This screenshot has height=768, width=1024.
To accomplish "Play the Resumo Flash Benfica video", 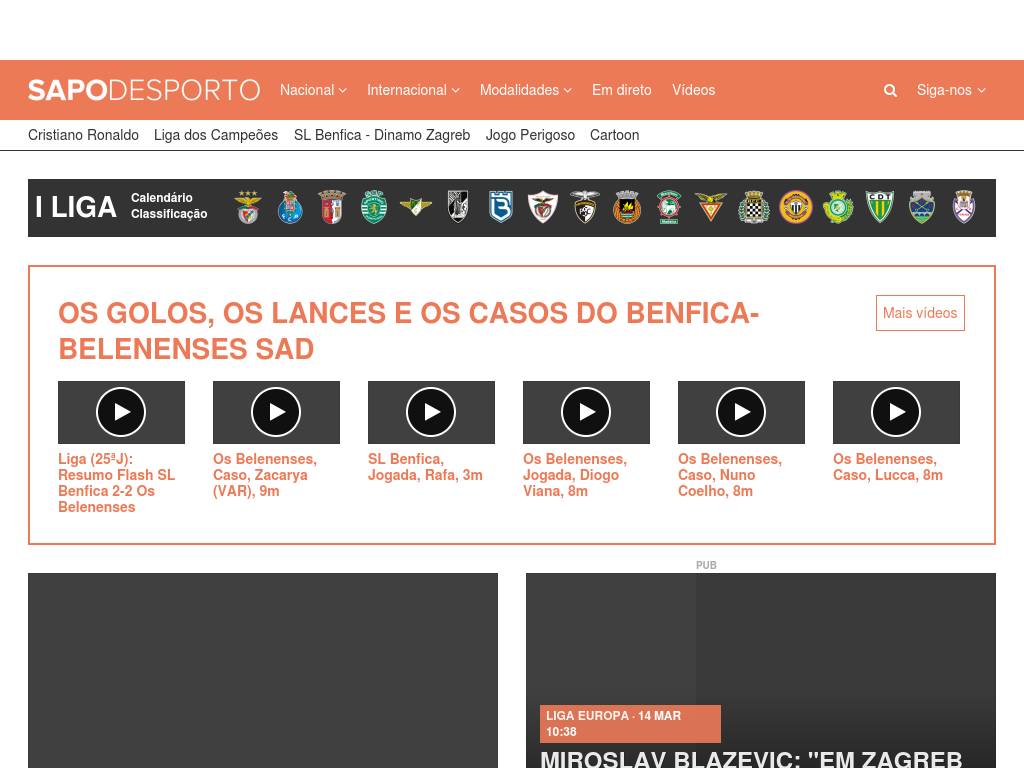I will coord(121,412).
